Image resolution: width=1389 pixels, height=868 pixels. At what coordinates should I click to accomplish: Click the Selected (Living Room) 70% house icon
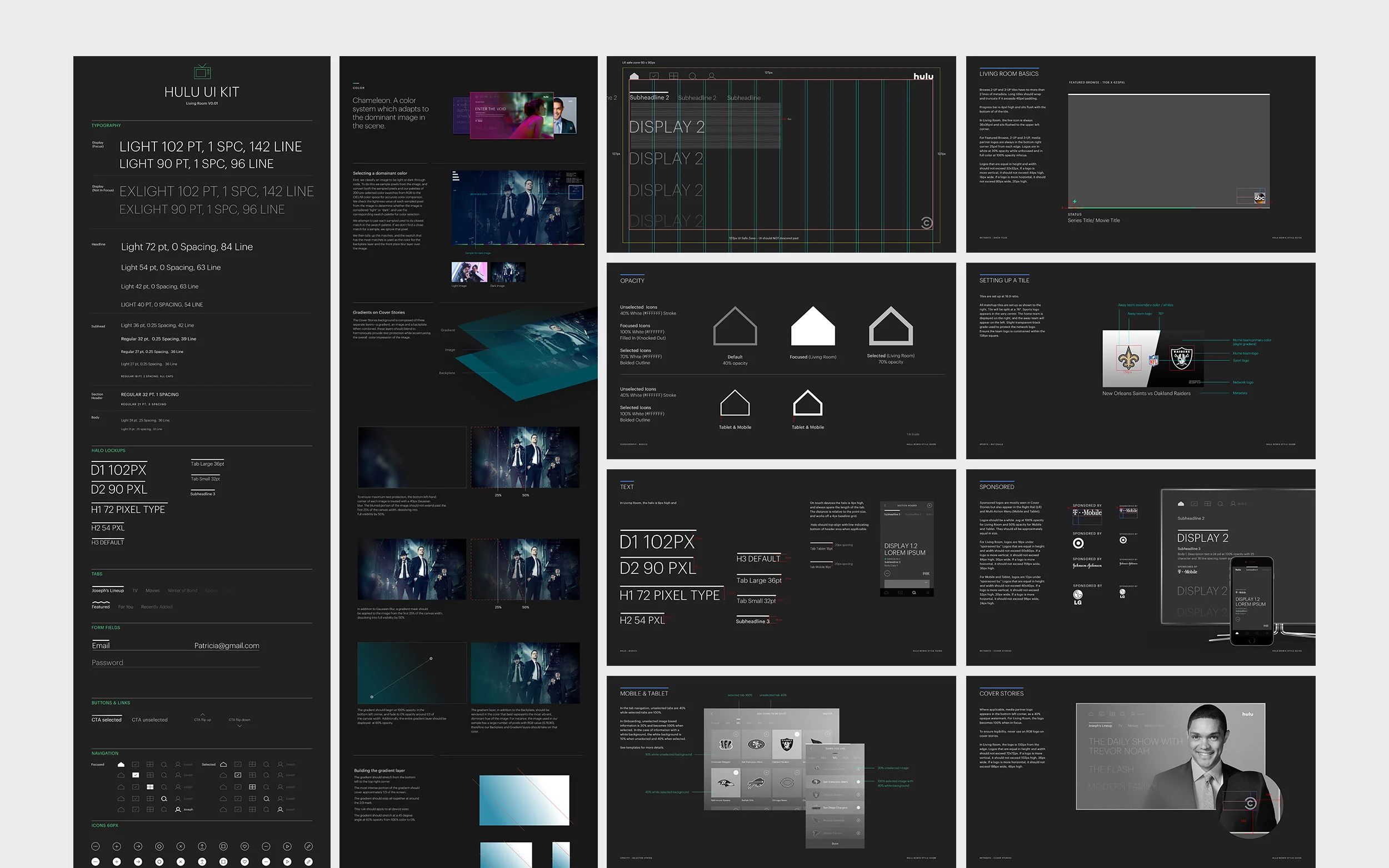(x=891, y=326)
